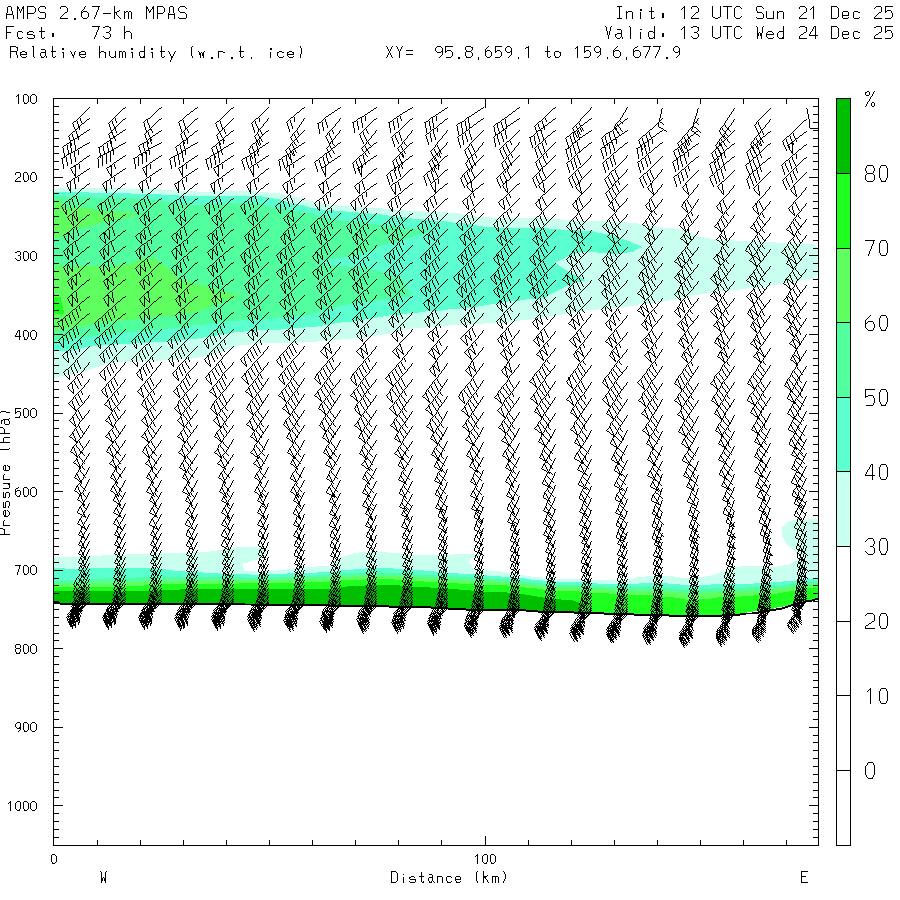This screenshot has width=900, height=900.
Task: Click the 400 pressure axis label
Action: click(x=26, y=335)
